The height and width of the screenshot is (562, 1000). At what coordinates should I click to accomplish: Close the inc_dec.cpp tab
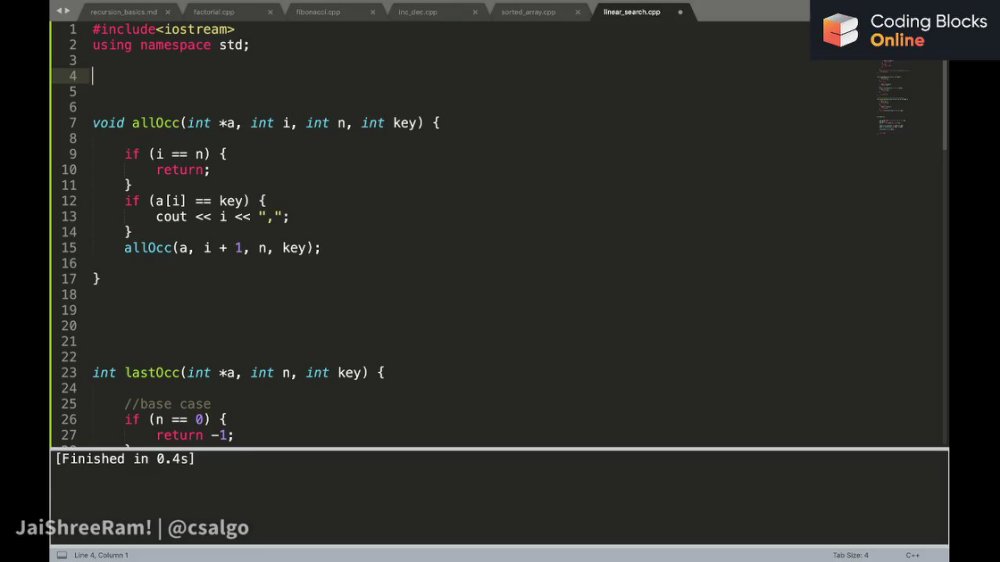click(x=475, y=12)
